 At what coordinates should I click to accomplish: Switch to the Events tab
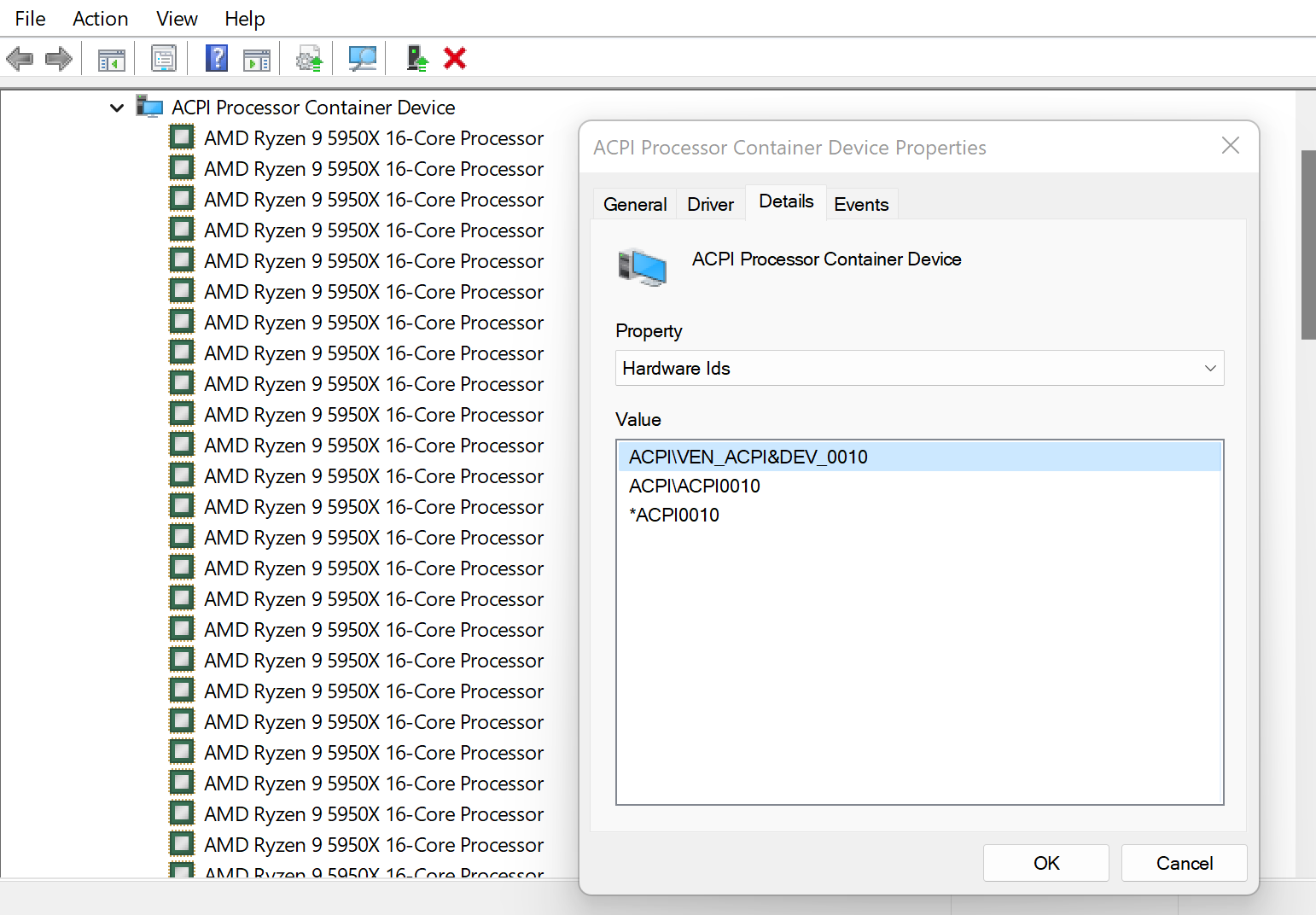861,204
